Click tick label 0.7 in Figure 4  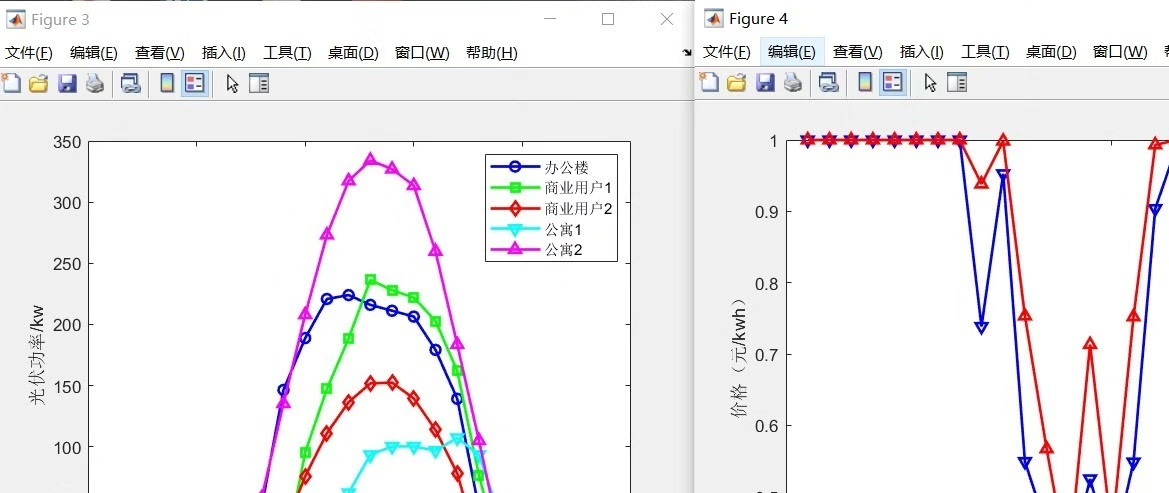(x=768, y=354)
